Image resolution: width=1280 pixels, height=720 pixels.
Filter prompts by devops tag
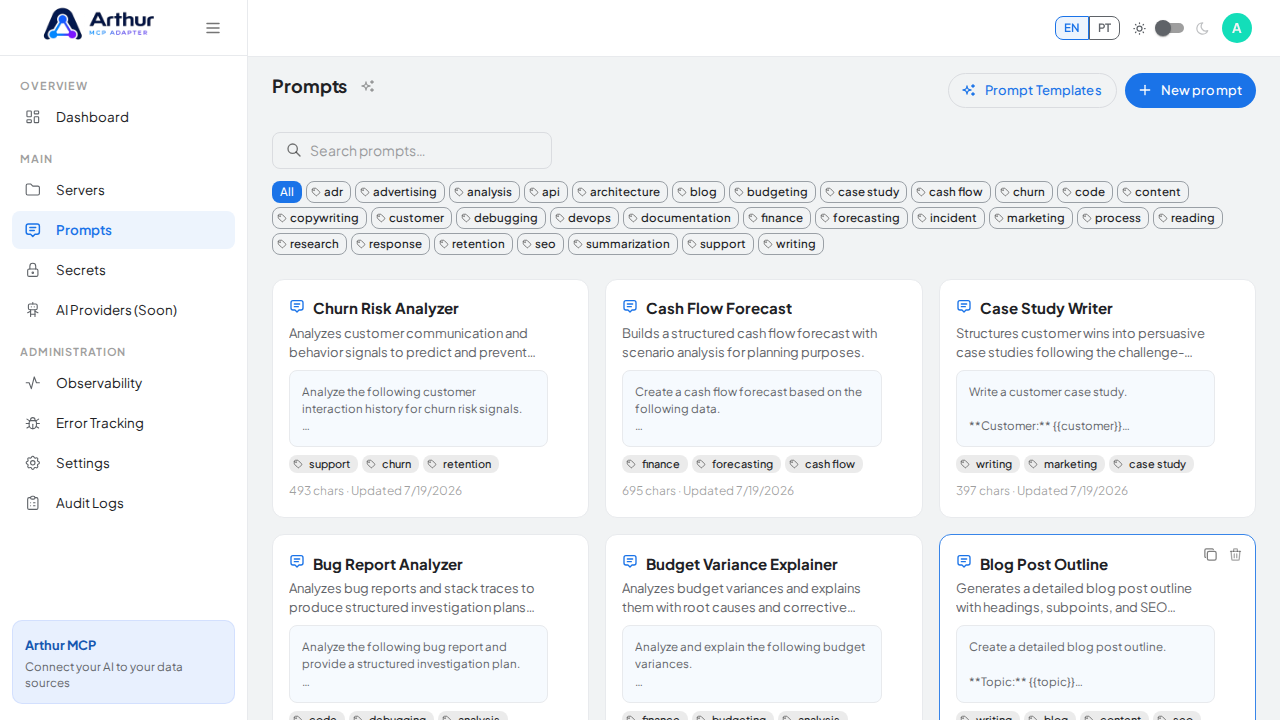584,218
